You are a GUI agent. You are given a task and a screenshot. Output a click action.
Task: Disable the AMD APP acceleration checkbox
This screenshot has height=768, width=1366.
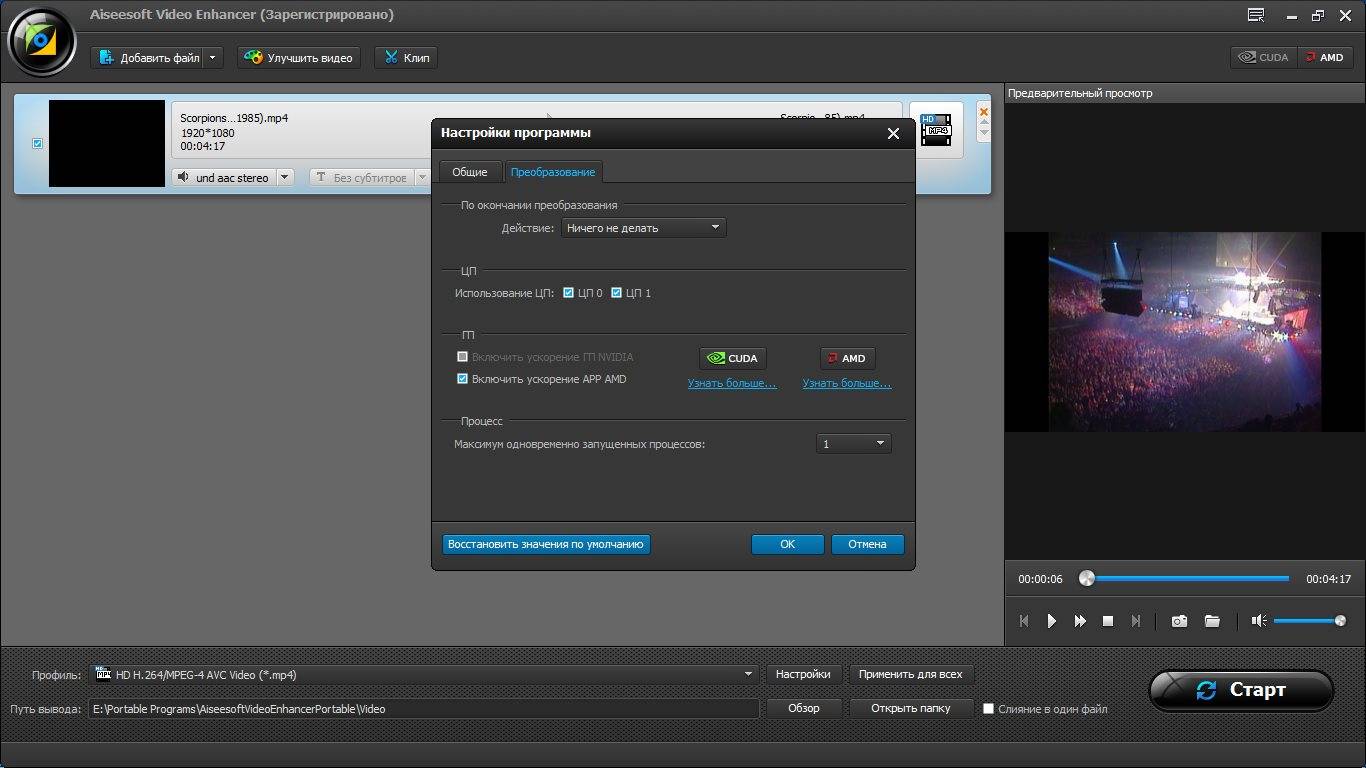[x=462, y=379]
